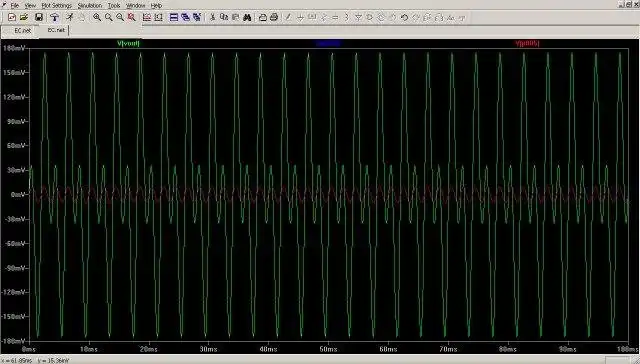The image size is (640, 364).
Task: Click the red trace label at right
Action: (x=527, y=43)
